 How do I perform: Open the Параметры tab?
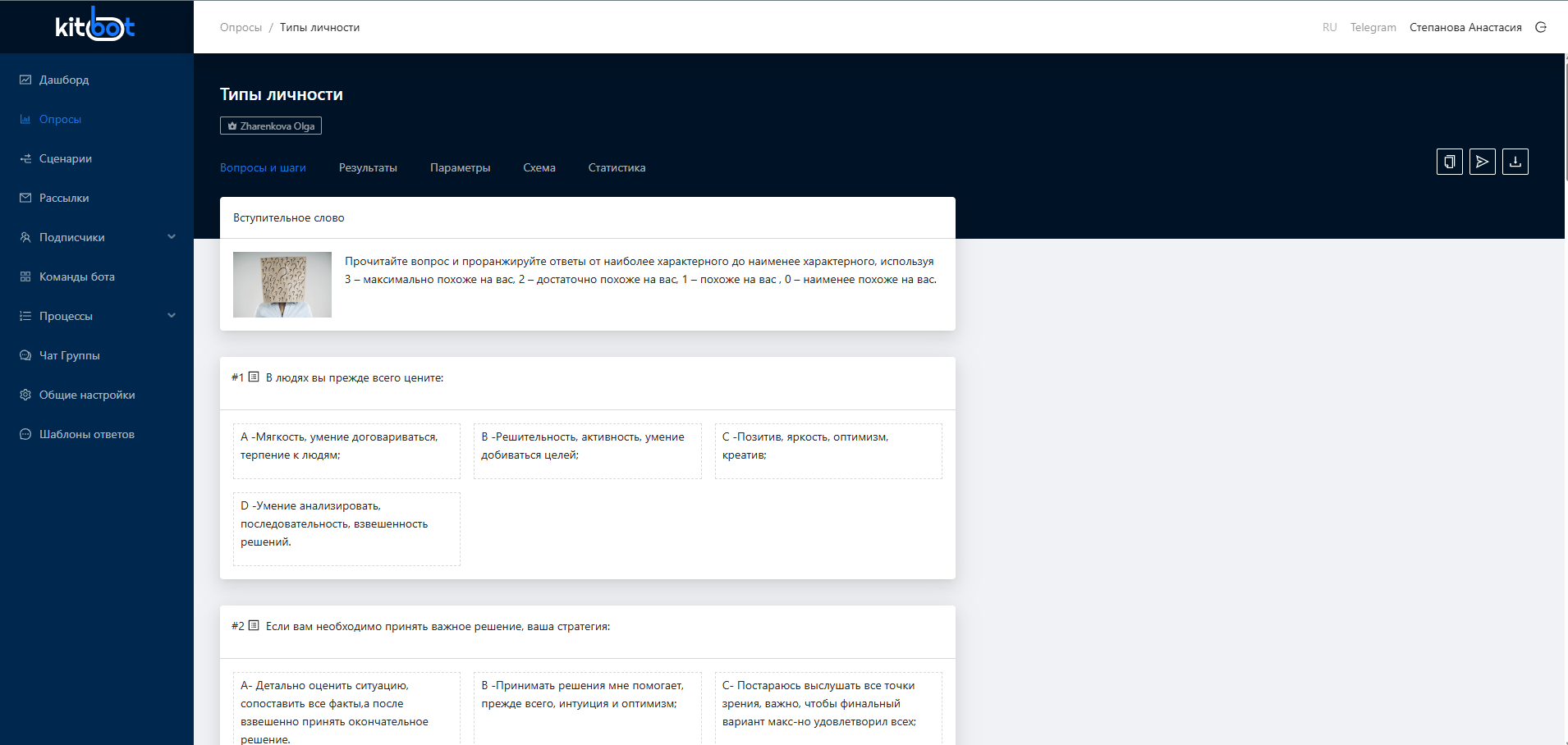[461, 167]
